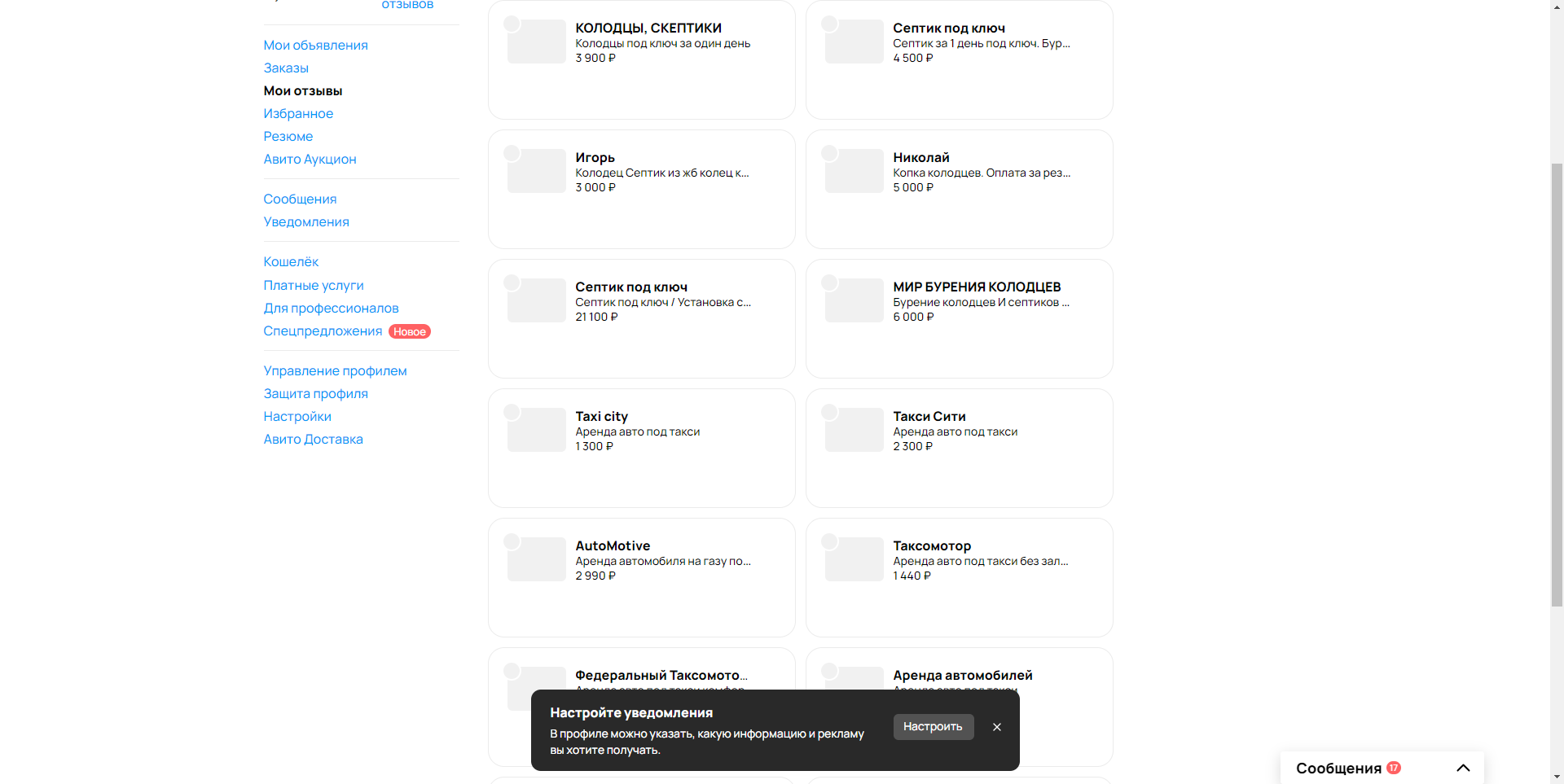Viewport: 1564px width, 784px height.
Task: Click the КОЛОДЦЫ, СКЕПТИКИ card thumbnail
Action: [537, 42]
